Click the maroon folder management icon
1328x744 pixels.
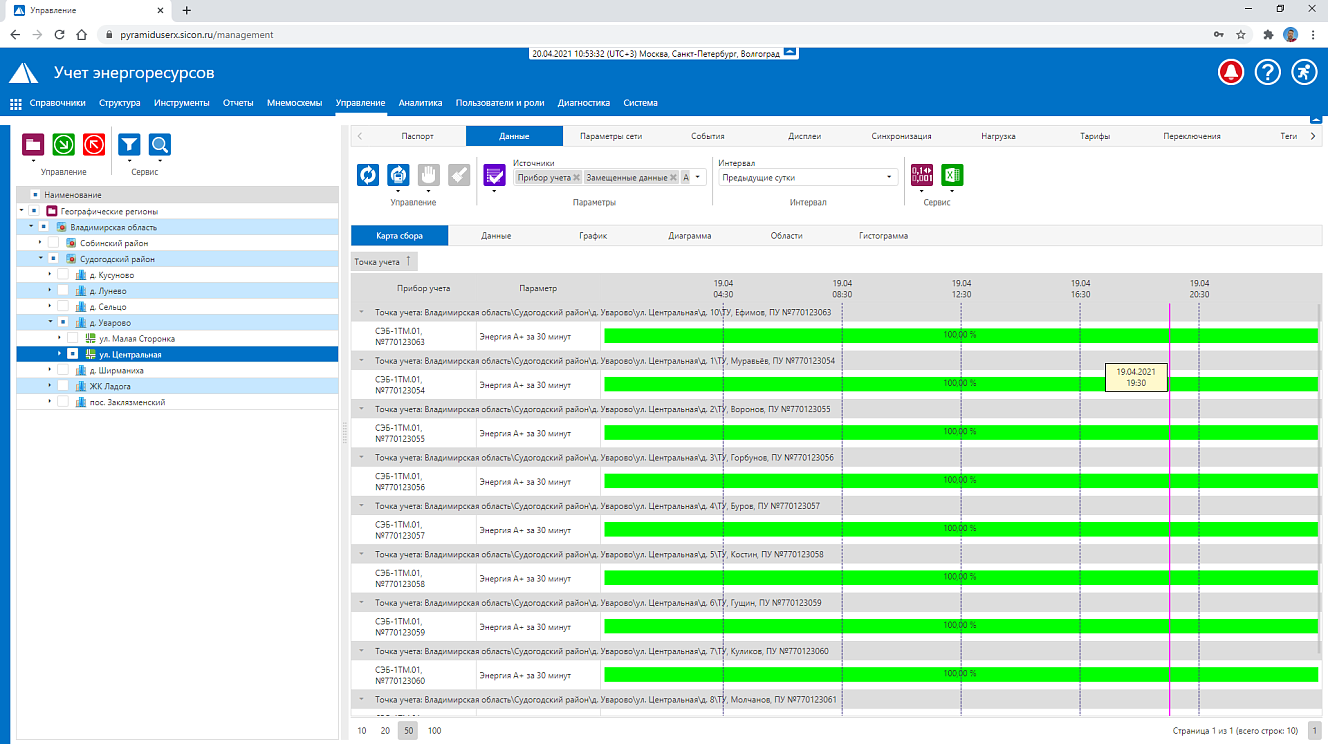coord(33,145)
